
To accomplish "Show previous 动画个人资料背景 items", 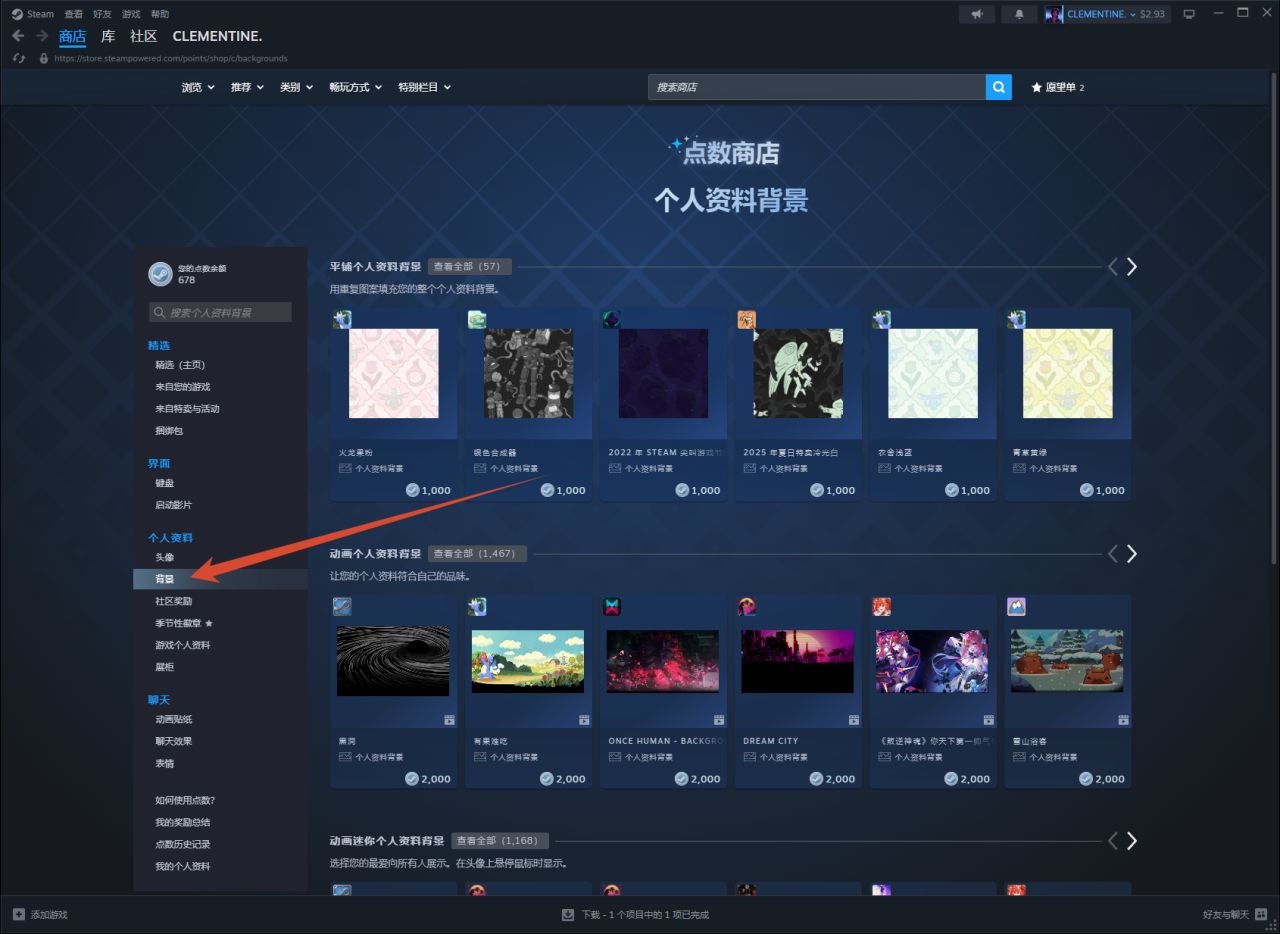I will coord(1113,553).
